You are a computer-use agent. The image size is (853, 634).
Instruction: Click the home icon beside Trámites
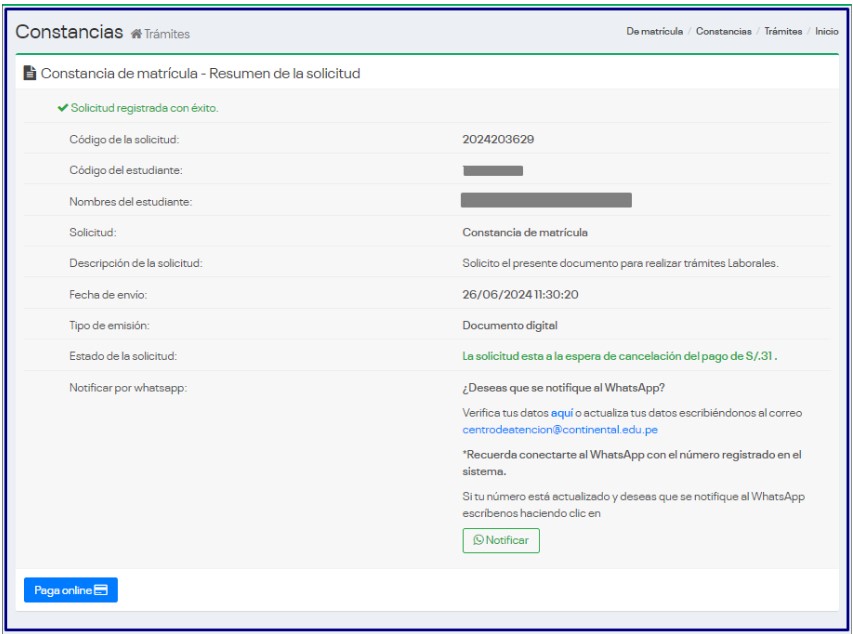click(136, 34)
